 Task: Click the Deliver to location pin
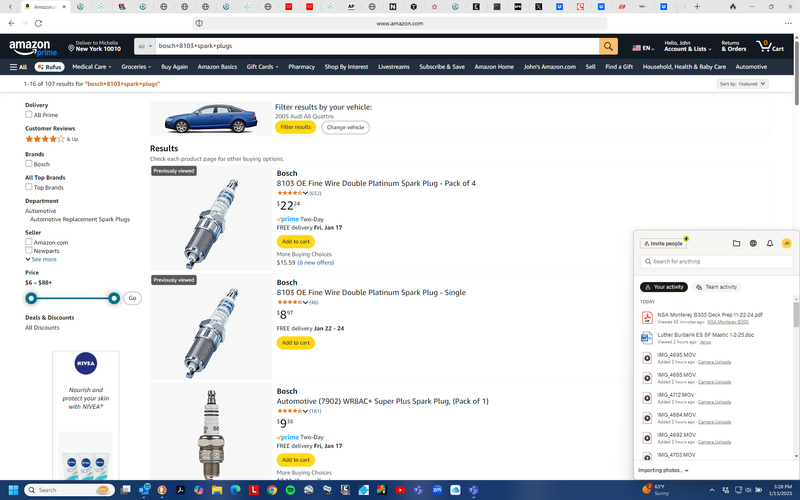[x=71, y=47]
